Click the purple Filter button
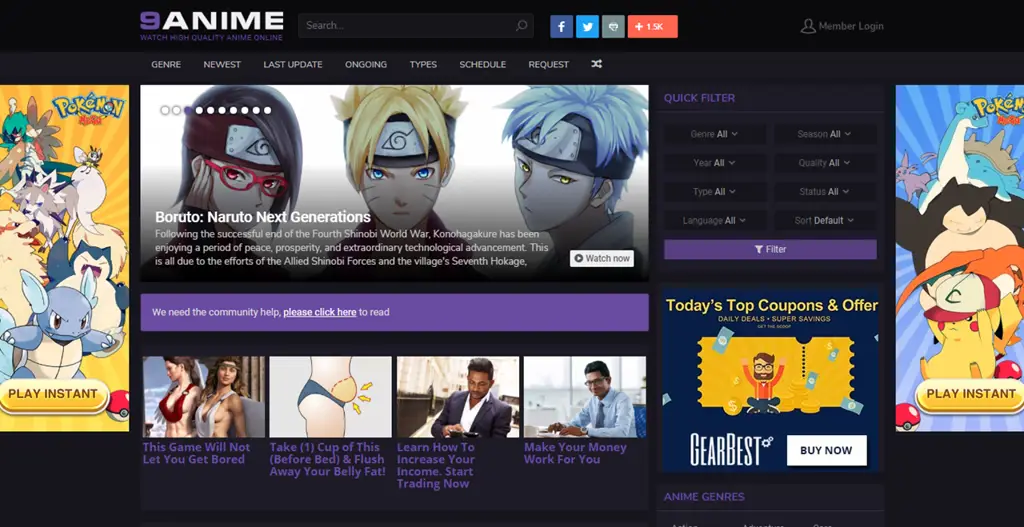 (770, 249)
